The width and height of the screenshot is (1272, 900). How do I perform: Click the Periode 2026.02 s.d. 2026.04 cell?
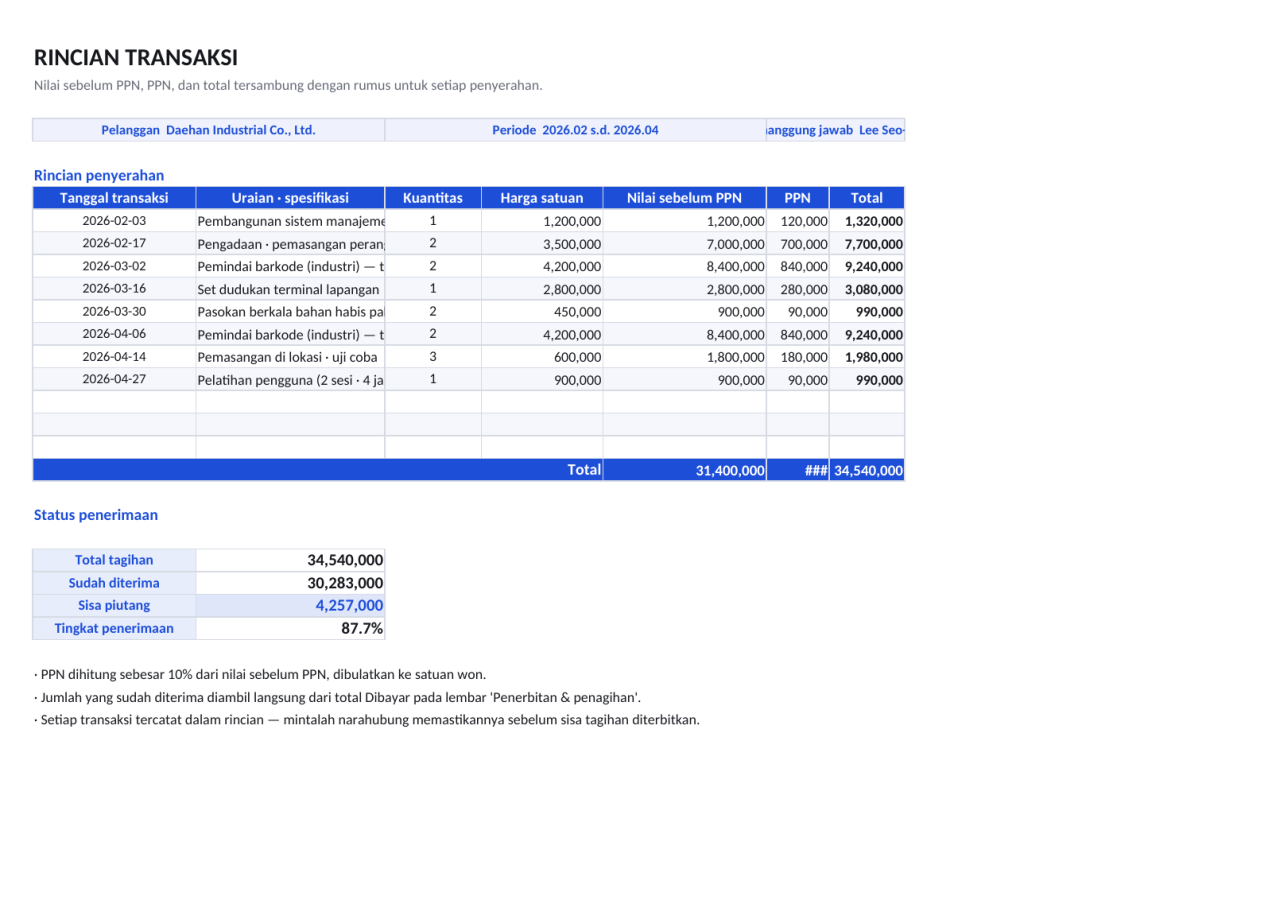point(575,130)
